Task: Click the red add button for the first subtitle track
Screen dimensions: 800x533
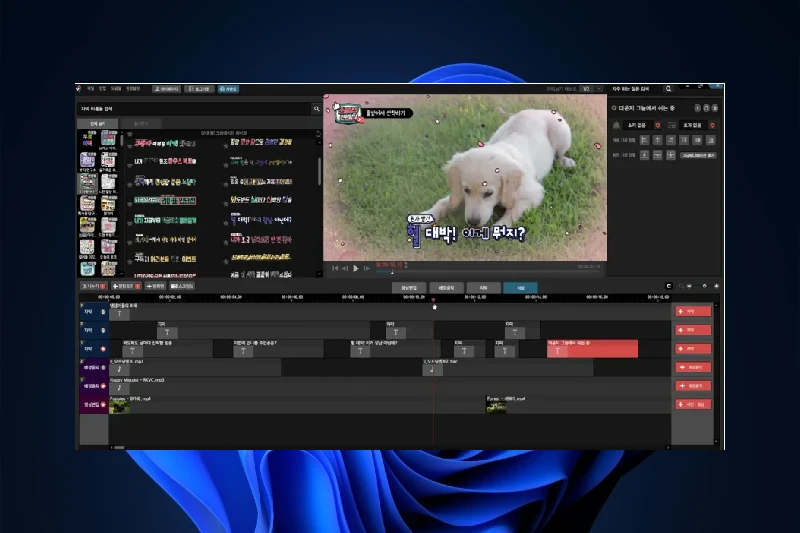Action: coord(692,311)
